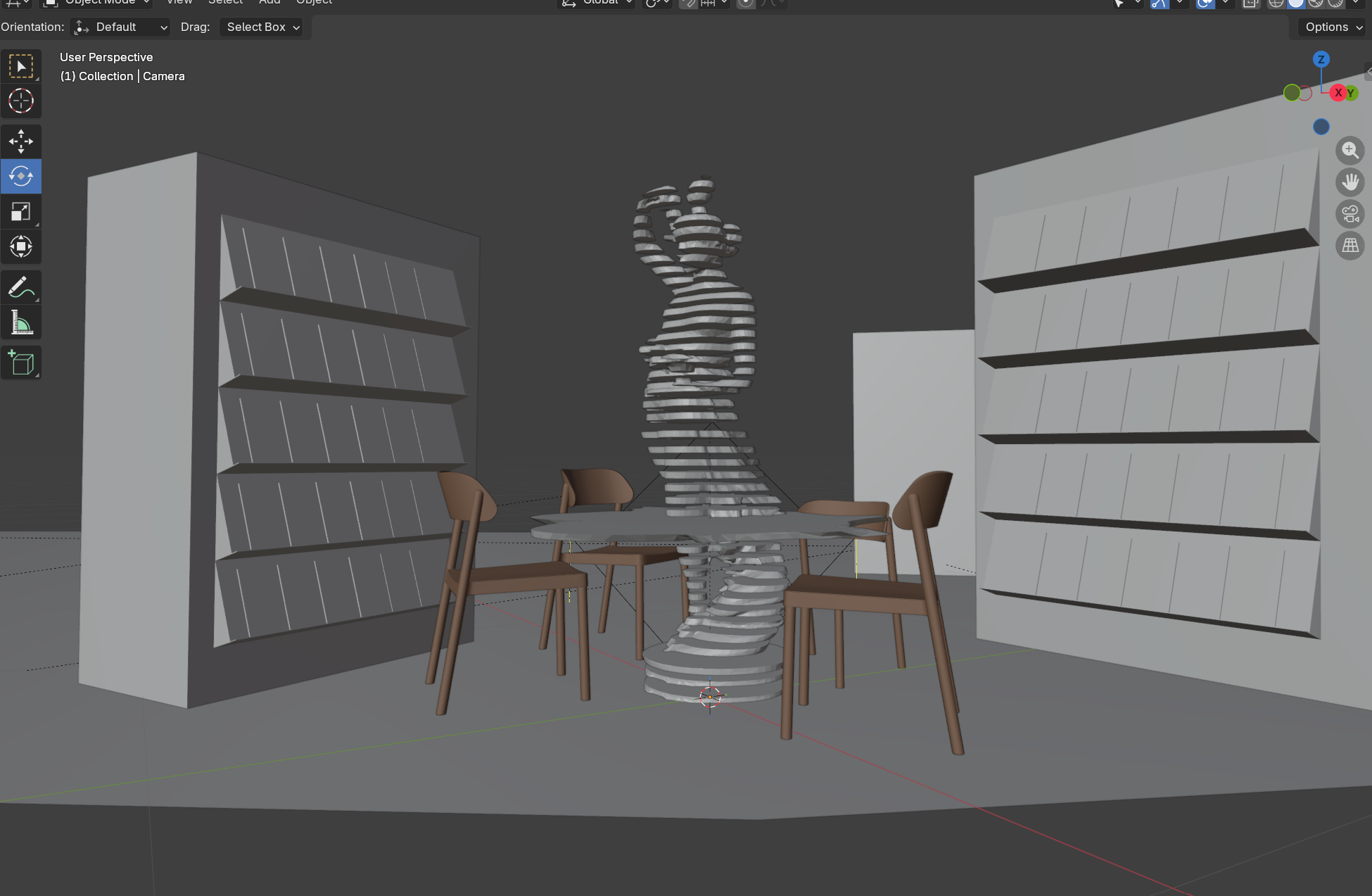Select the Scale tool

point(21,212)
